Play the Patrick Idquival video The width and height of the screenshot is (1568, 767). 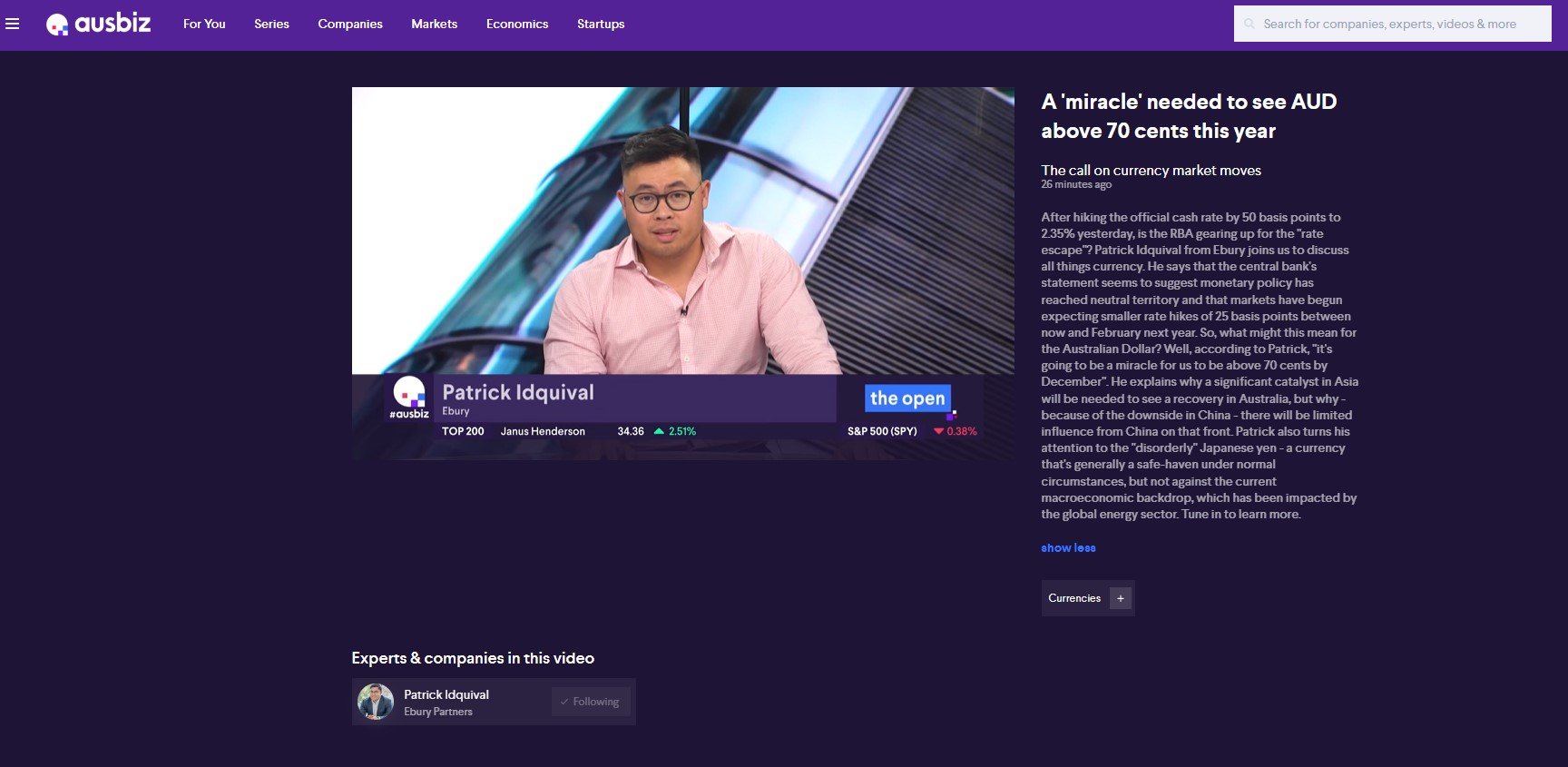tap(682, 273)
